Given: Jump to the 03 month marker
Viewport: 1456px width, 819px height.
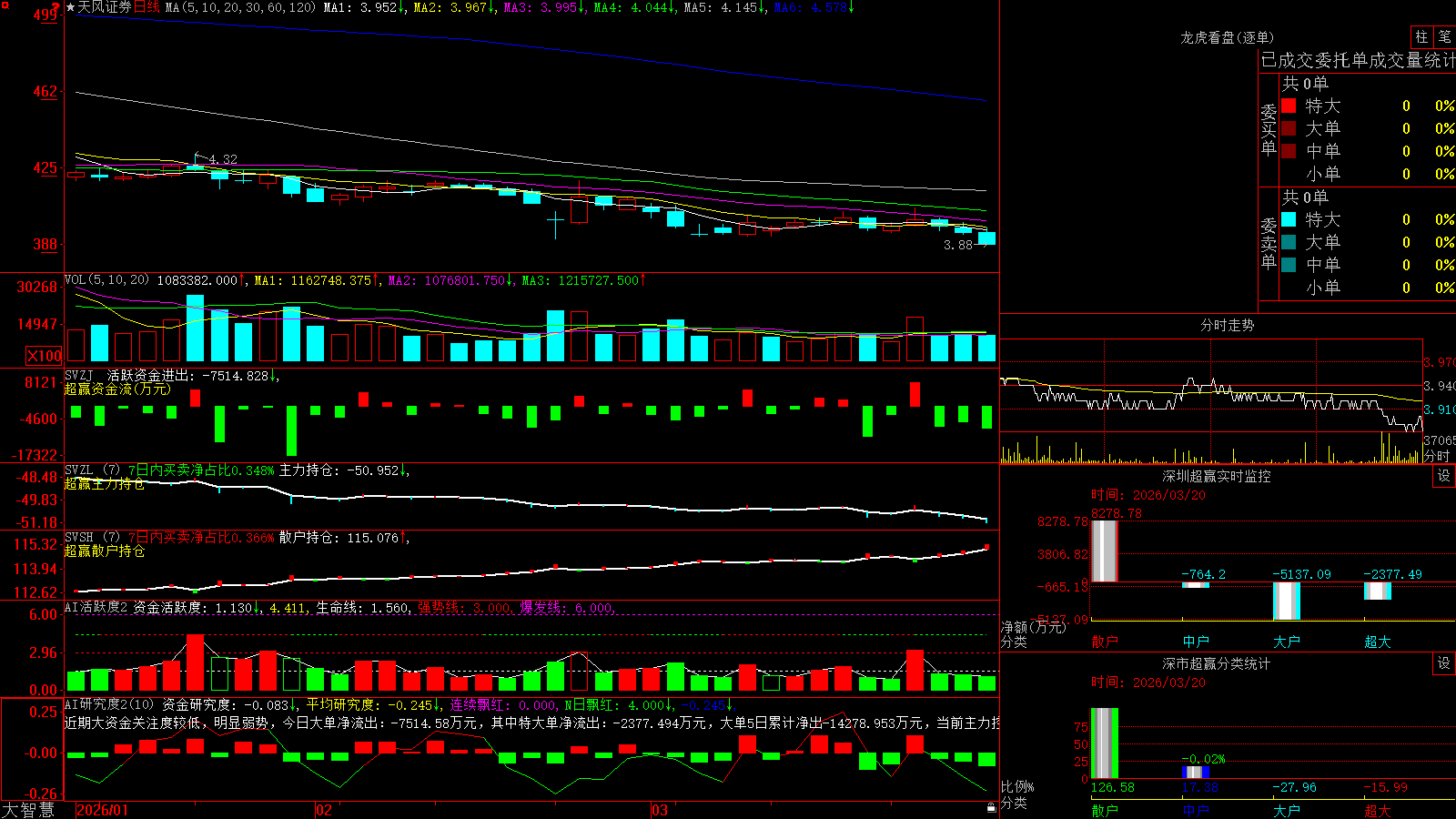Looking at the screenshot, I should pos(660,810).
